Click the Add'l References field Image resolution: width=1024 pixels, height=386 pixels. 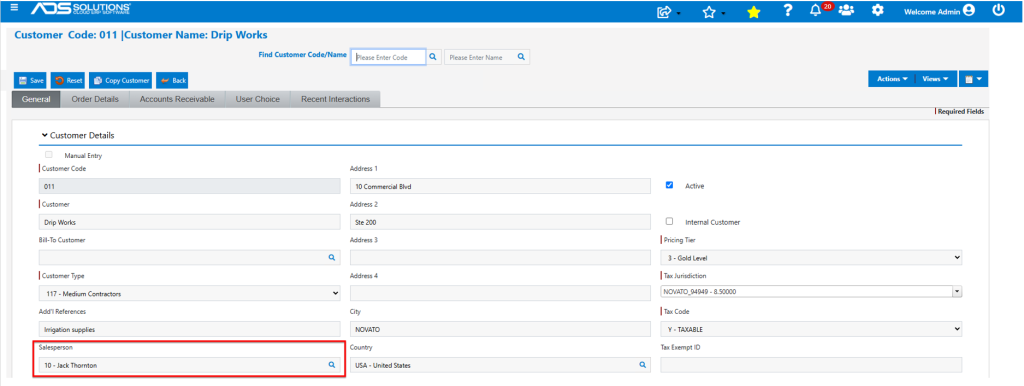click(190, 329)
